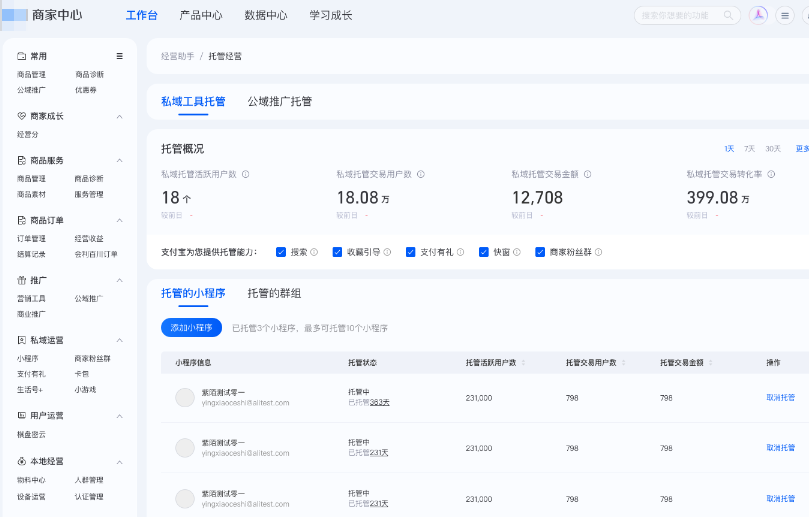Click the 常用 folder icon in sidebar
Viewport: 809px width, 517px height.
[x=22, y=56]
